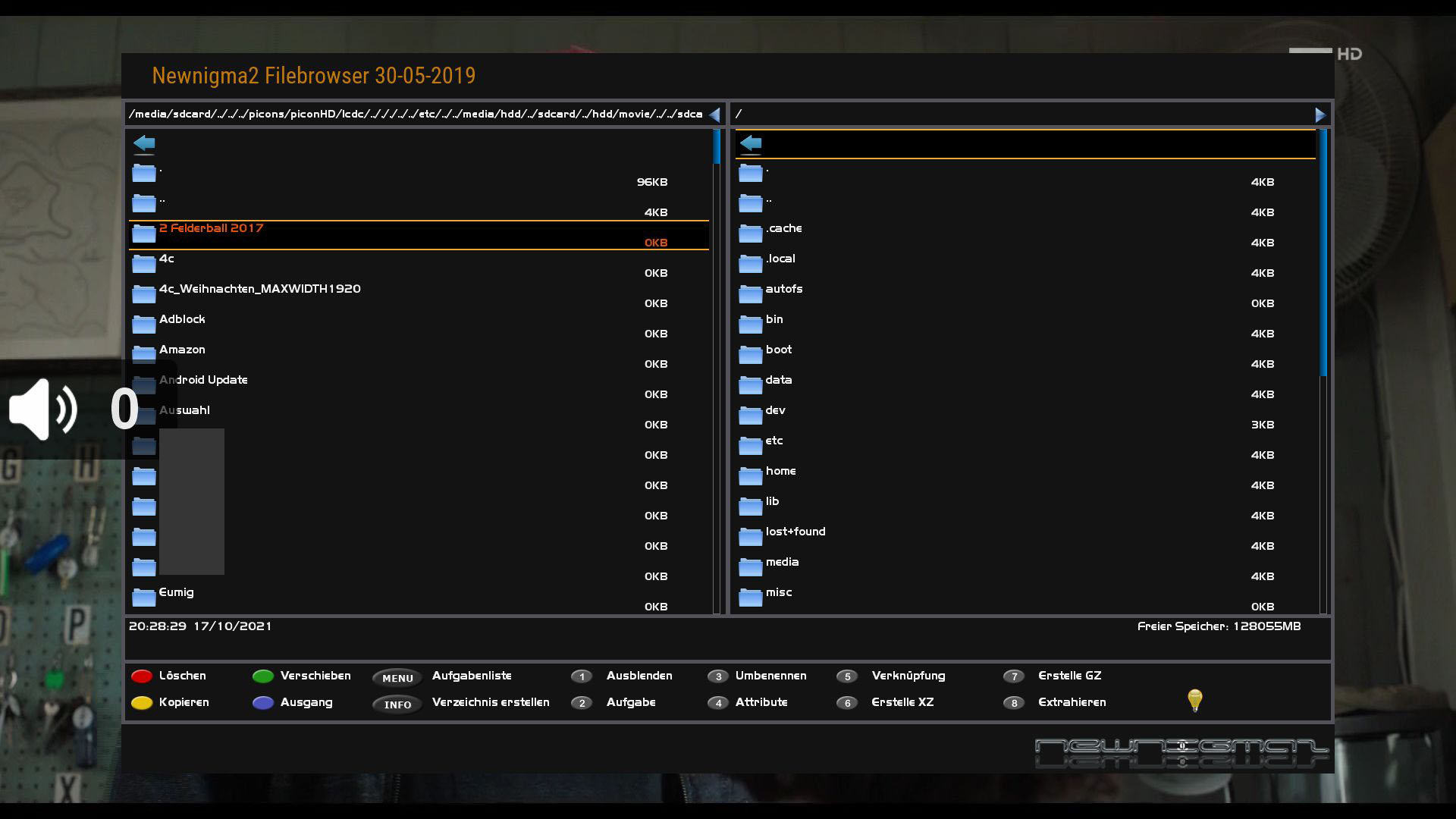This screenshot has height=819, width=1456.
Task: Select the media folder in the right pane
Action: click(x=782, y=562)
